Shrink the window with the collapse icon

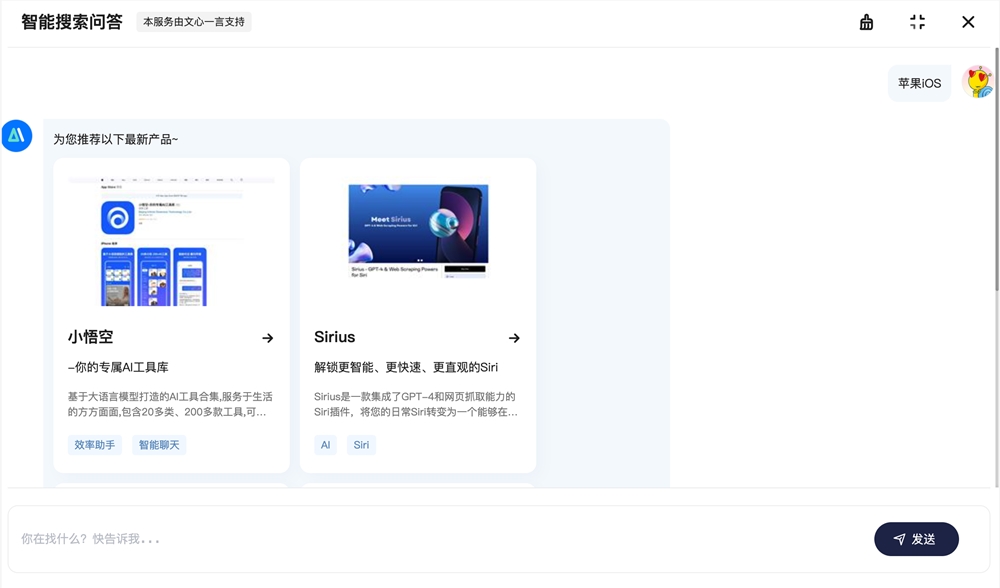[x=917, y=21]
